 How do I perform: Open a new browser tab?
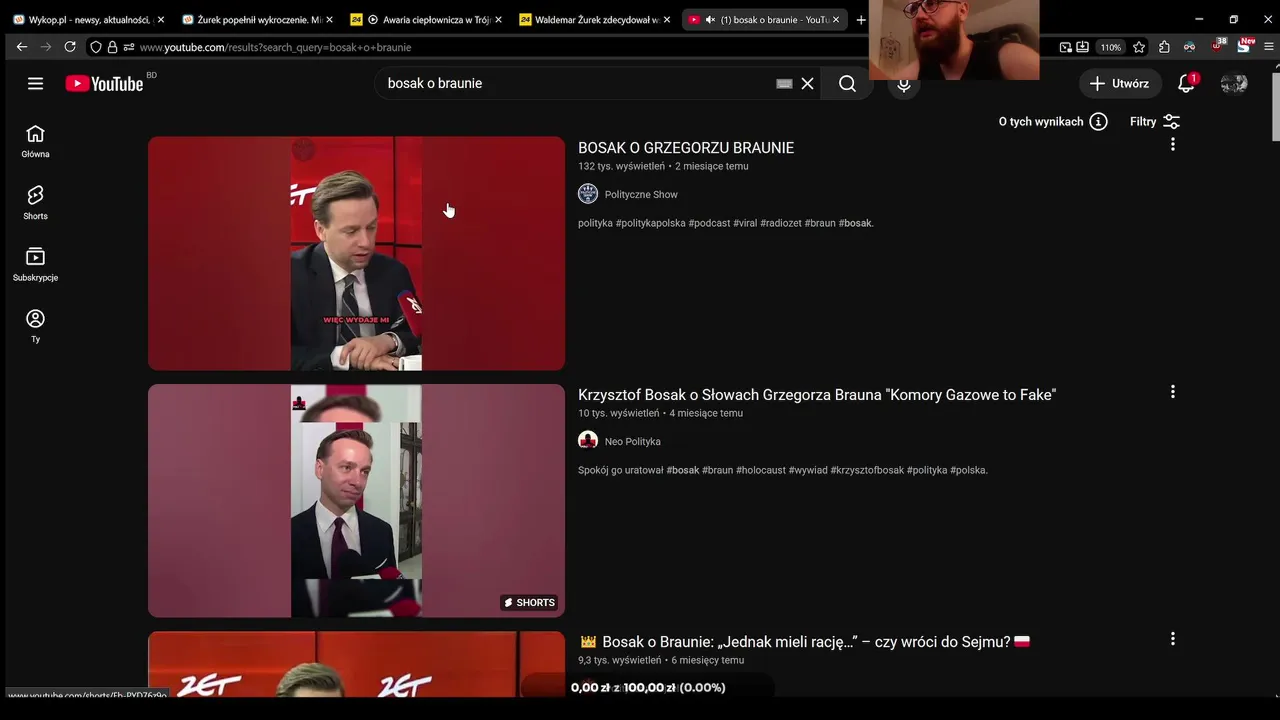[x=861, y=20]
